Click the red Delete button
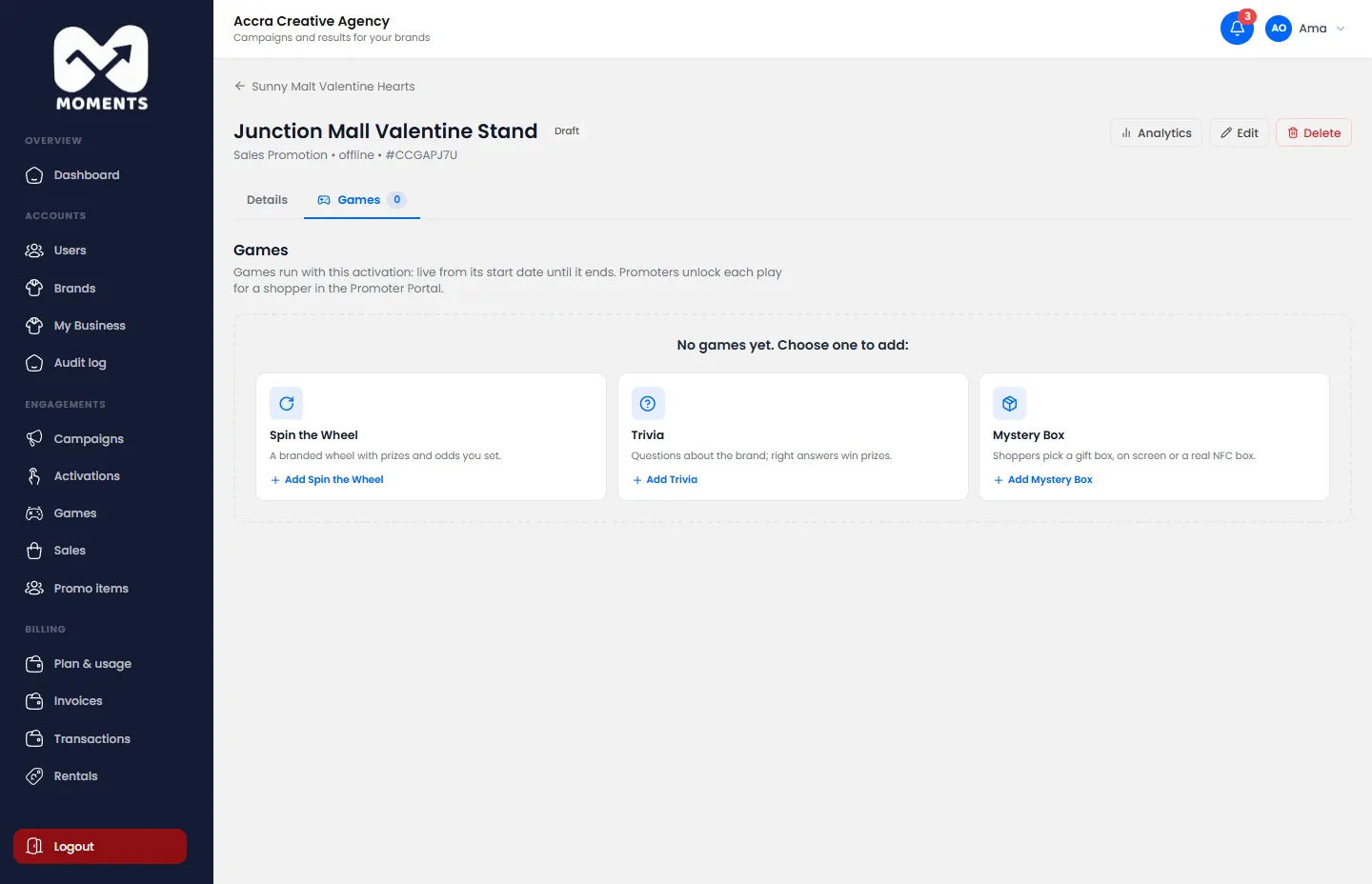The width and height of the screenshot is (1372, 884). pos(1314,132)
